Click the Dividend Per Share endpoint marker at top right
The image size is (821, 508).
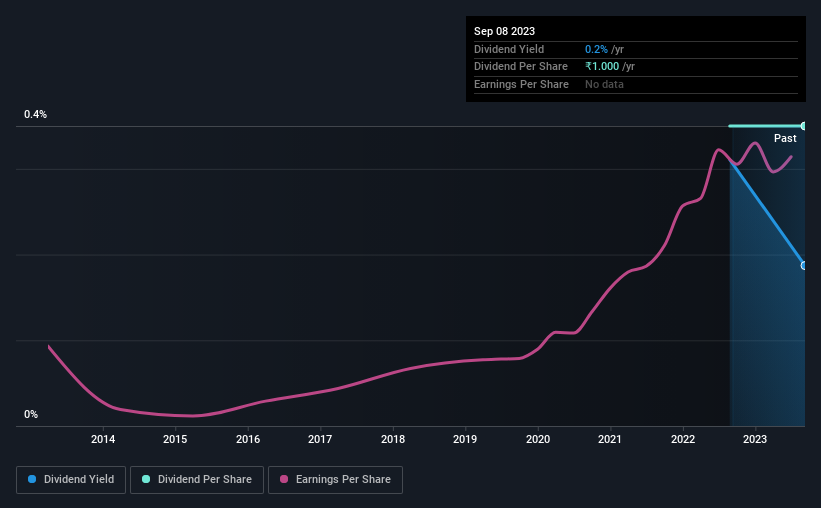click(803, 126)
